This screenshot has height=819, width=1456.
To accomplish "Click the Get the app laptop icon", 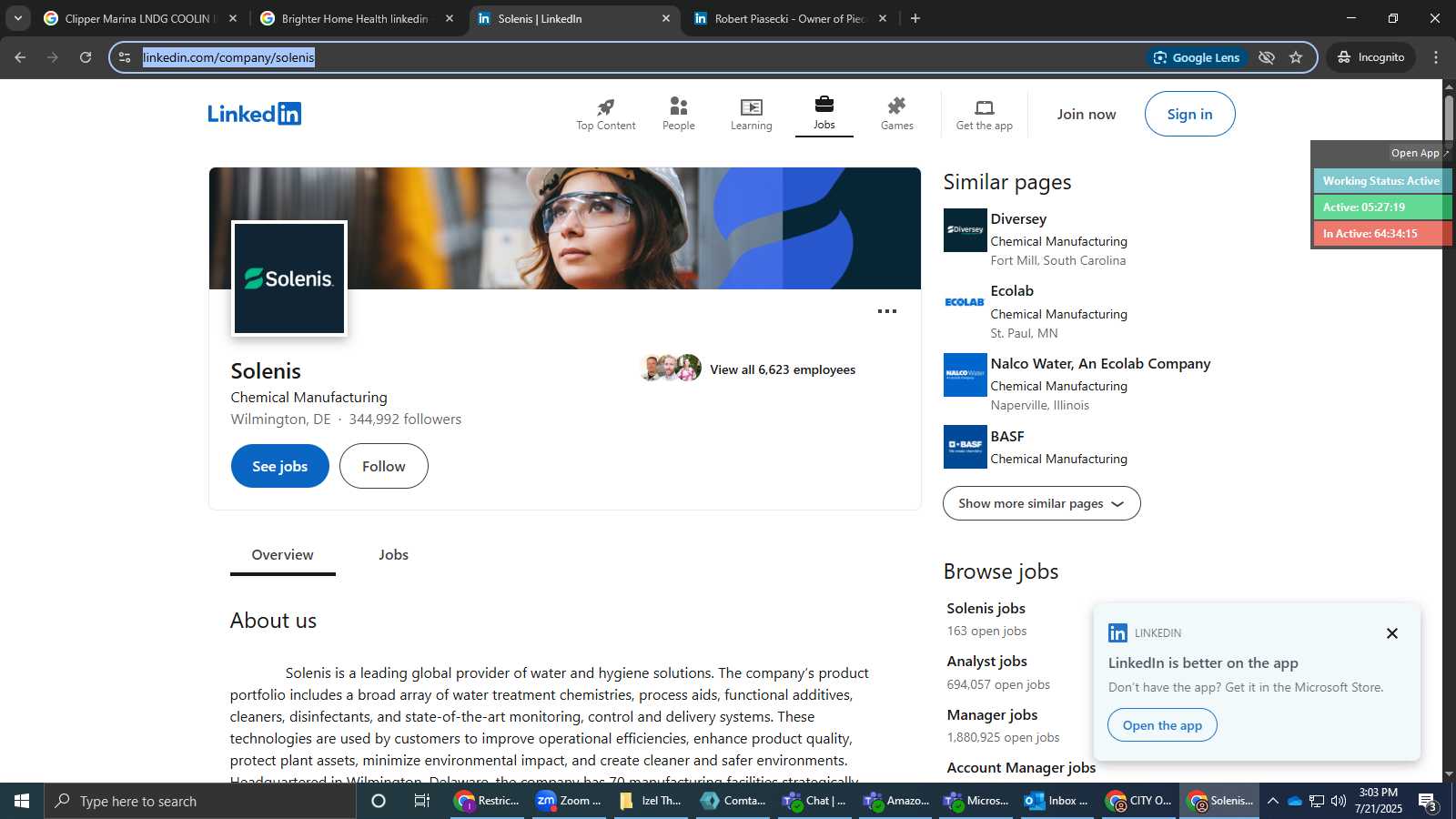I will 984,107.
